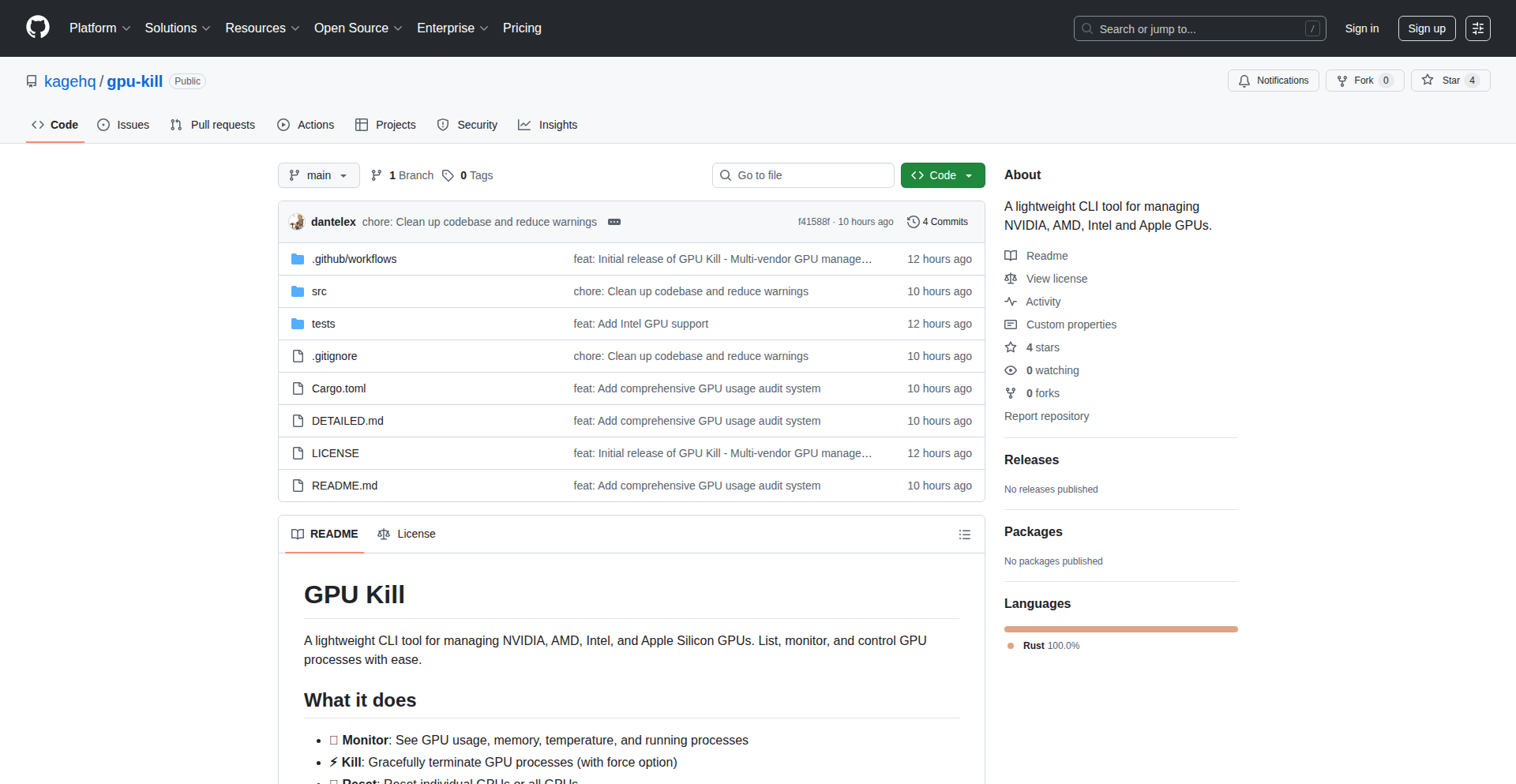Expand the Platform menu
Screen dimensions: 1516x784
[99, 28]
